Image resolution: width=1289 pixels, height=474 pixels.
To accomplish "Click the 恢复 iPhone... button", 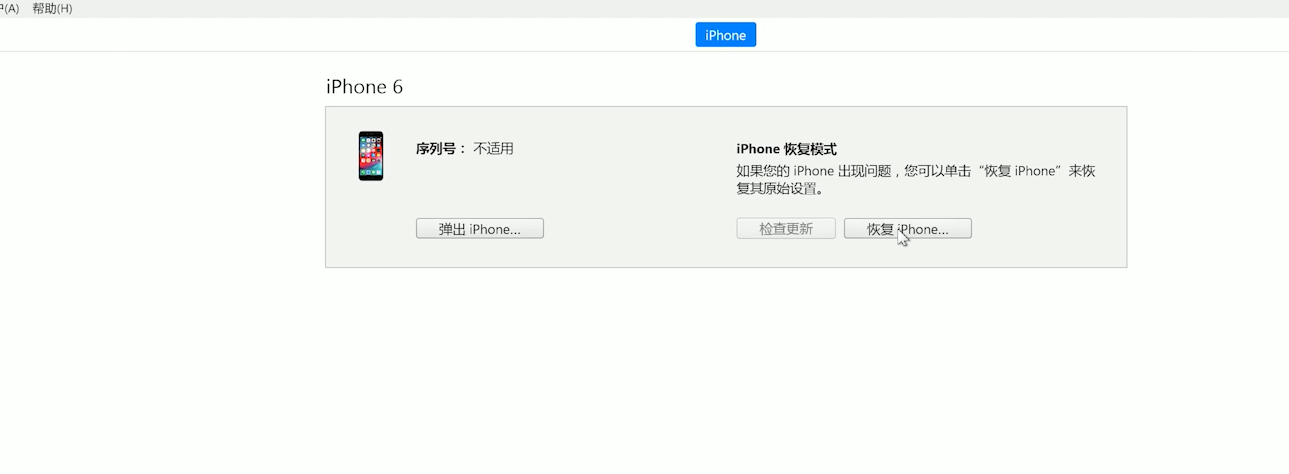I will coord(908,229).
